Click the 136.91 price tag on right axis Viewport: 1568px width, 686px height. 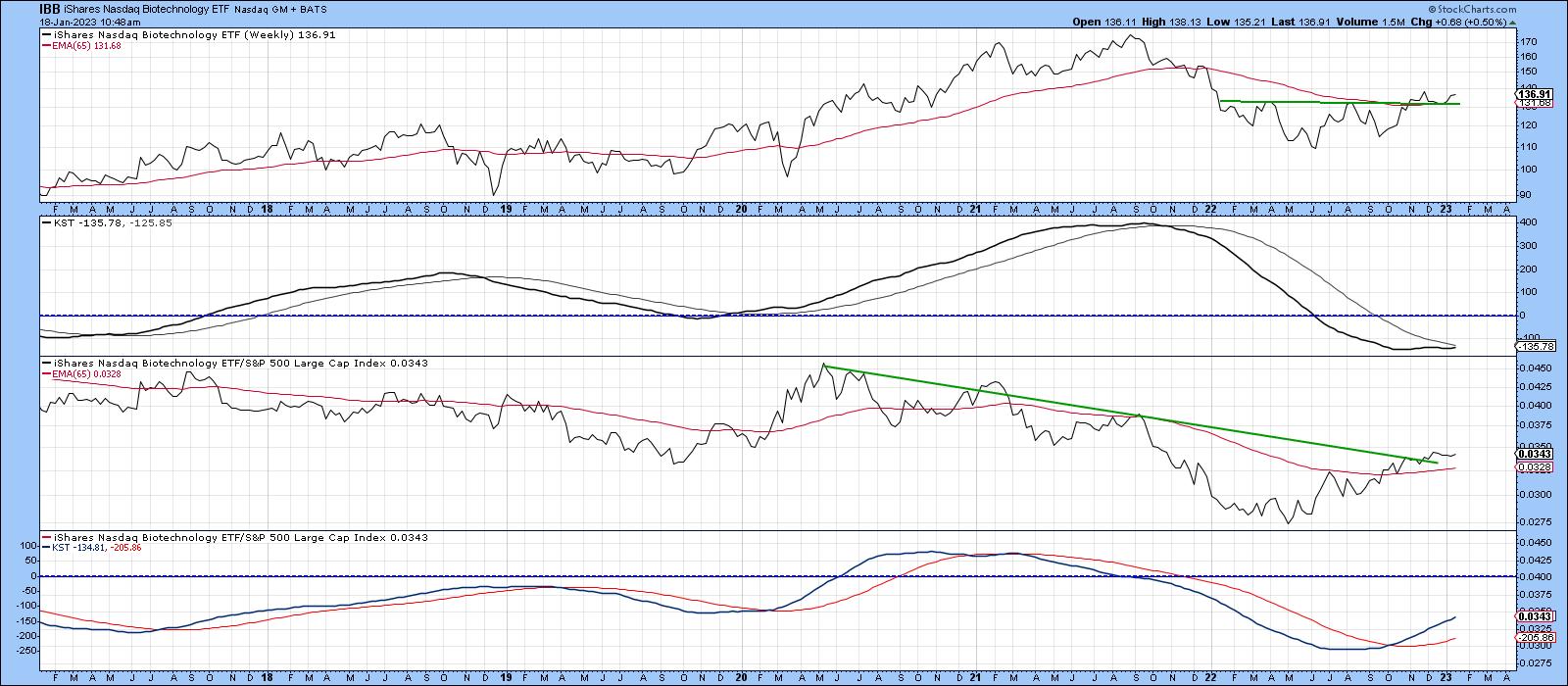coord(1532,94)
